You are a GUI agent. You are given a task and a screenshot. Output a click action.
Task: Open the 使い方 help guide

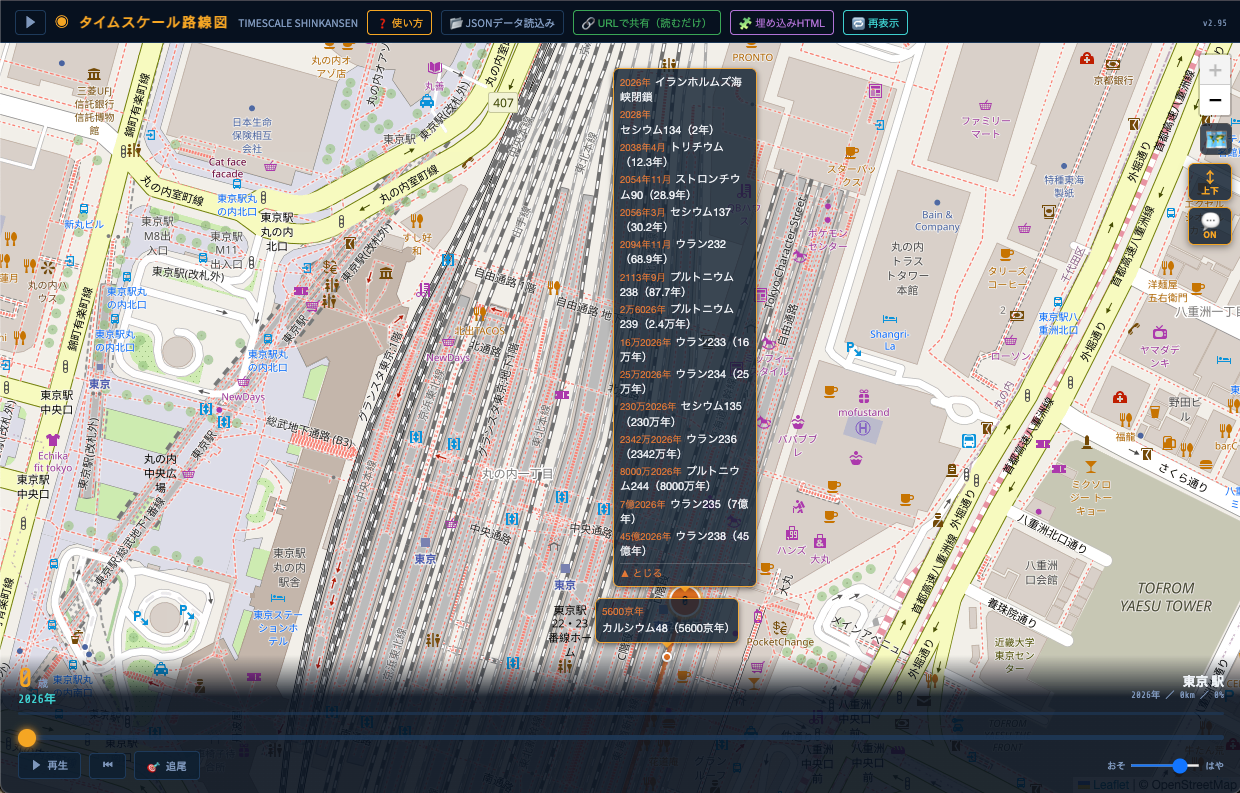click(399, 22)
